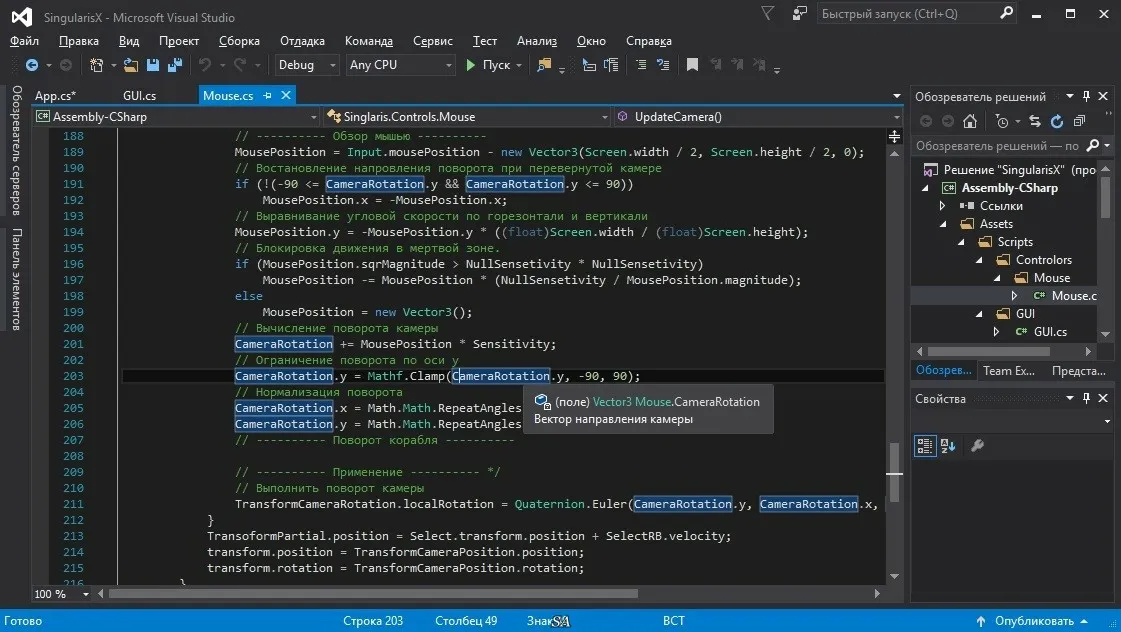Toggle alphabetical sorting in Properties panel

tap(948, 445)
